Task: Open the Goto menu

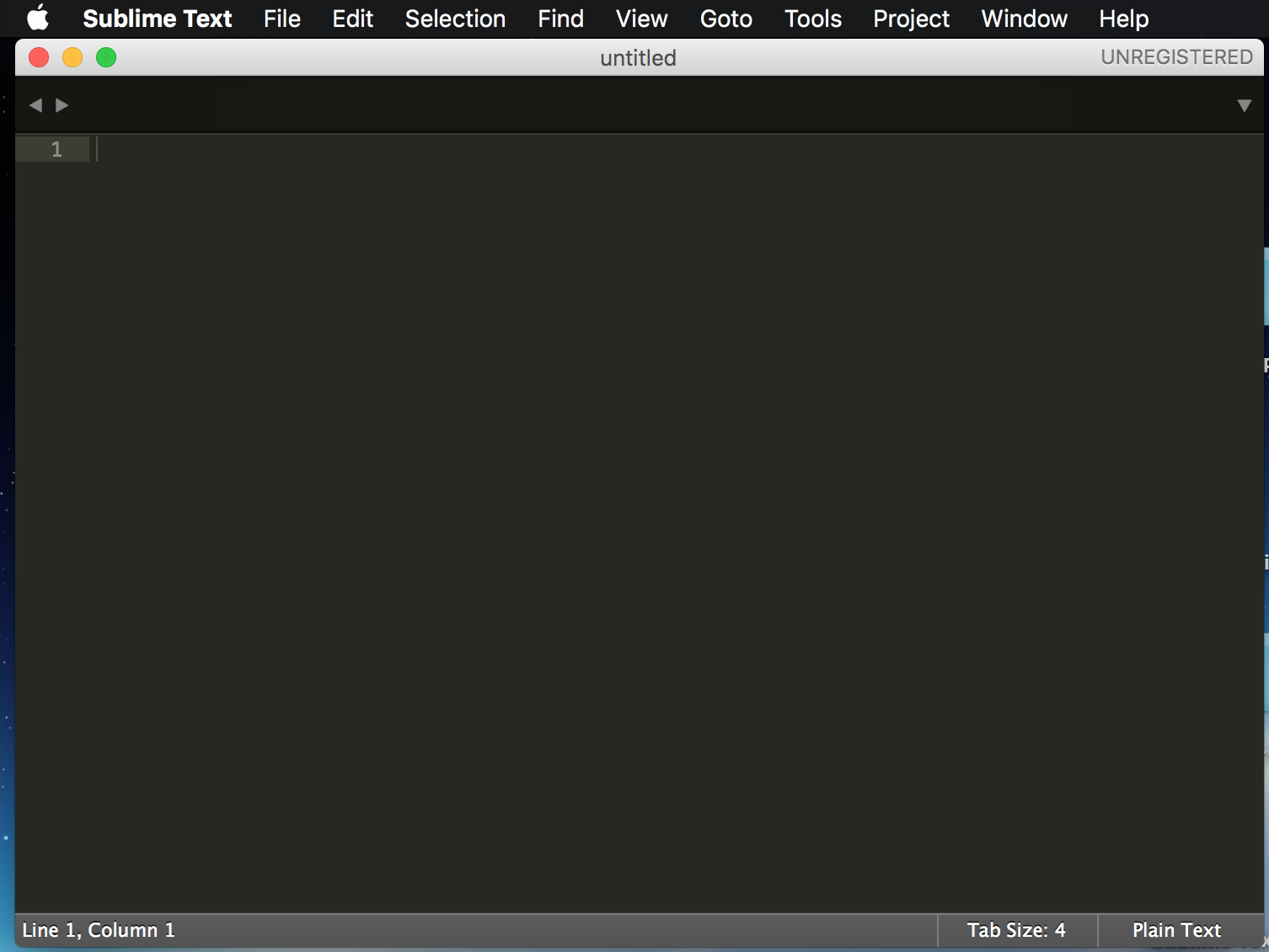Action: [x=726, y=19]
